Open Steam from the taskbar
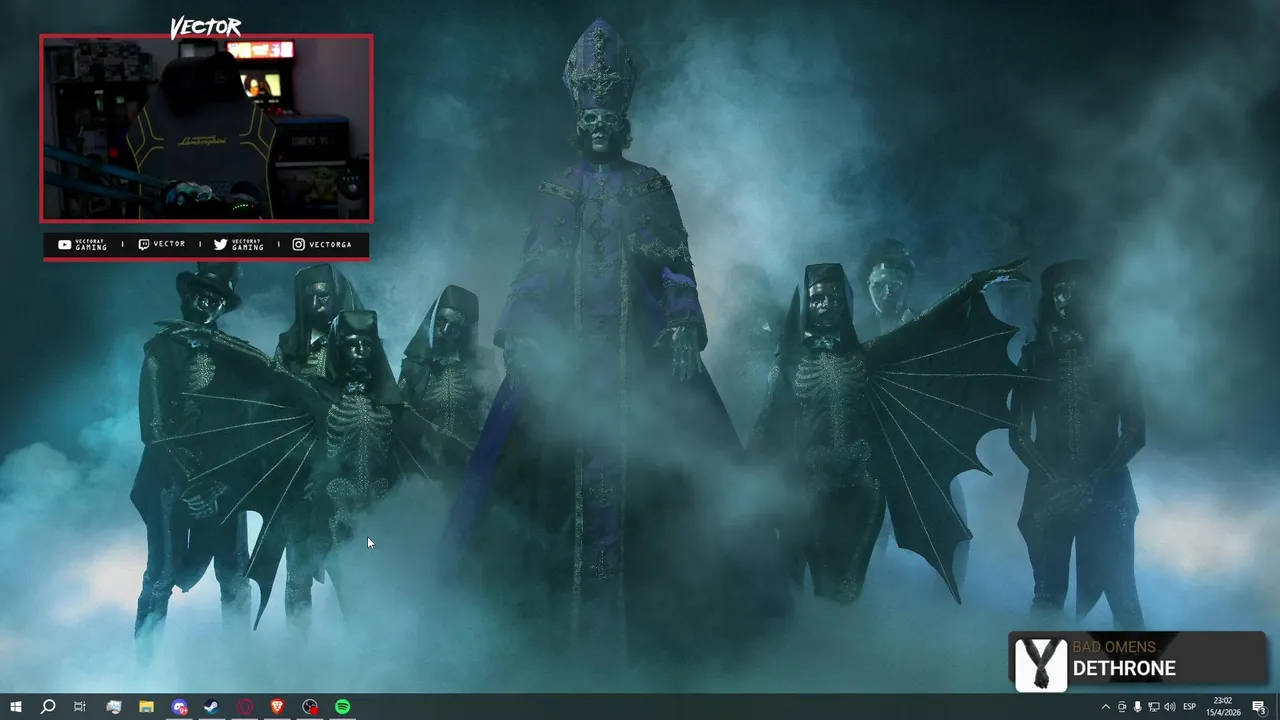Image resolution: width=1280 pixels, height=720 pixels. [x=212, y=707]
